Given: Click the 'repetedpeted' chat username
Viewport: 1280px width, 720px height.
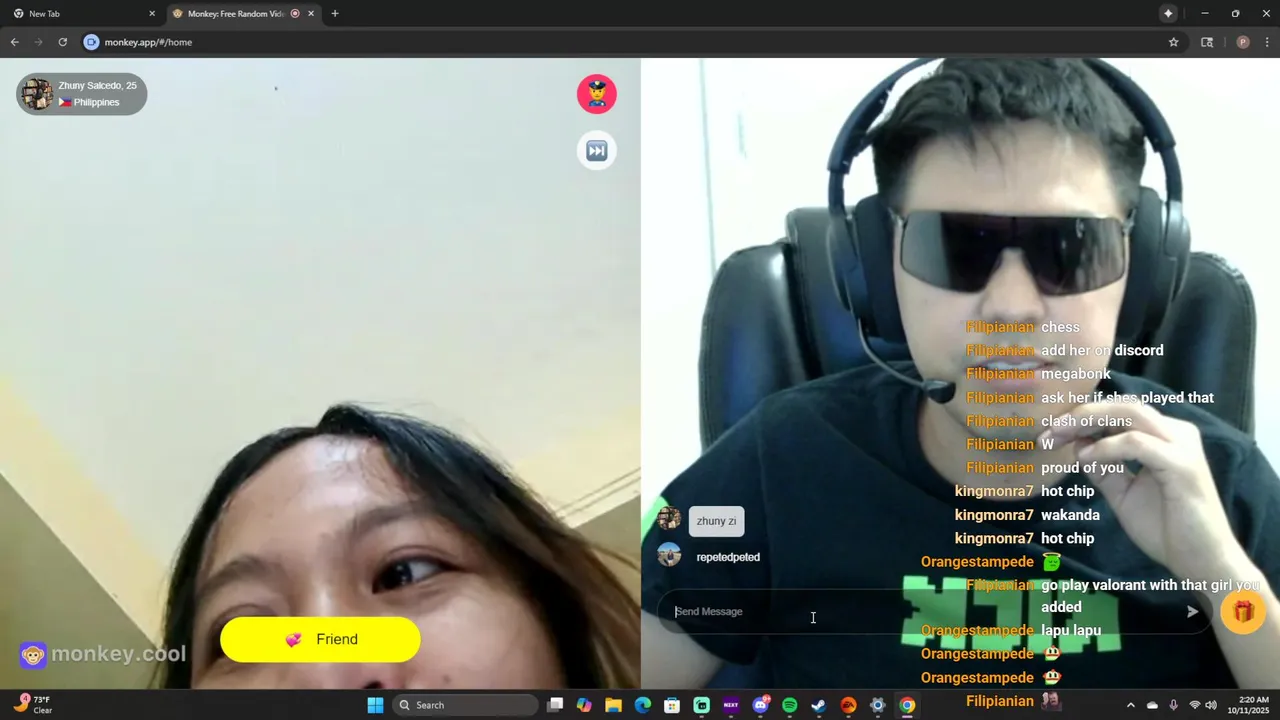Looking at the screenshot, I should [x=728, y=557].
